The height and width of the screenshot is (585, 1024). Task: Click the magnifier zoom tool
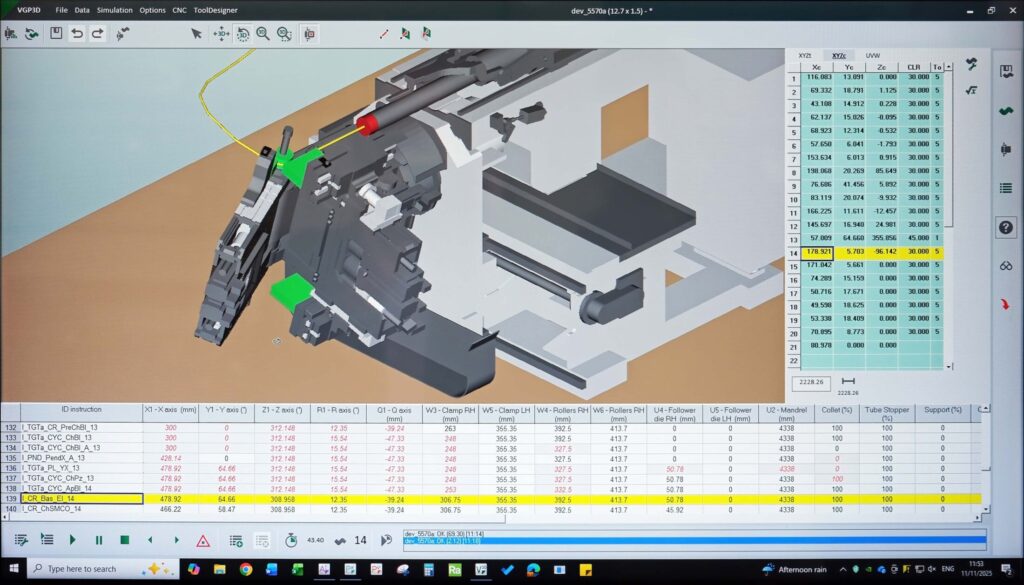pos(263,33)
